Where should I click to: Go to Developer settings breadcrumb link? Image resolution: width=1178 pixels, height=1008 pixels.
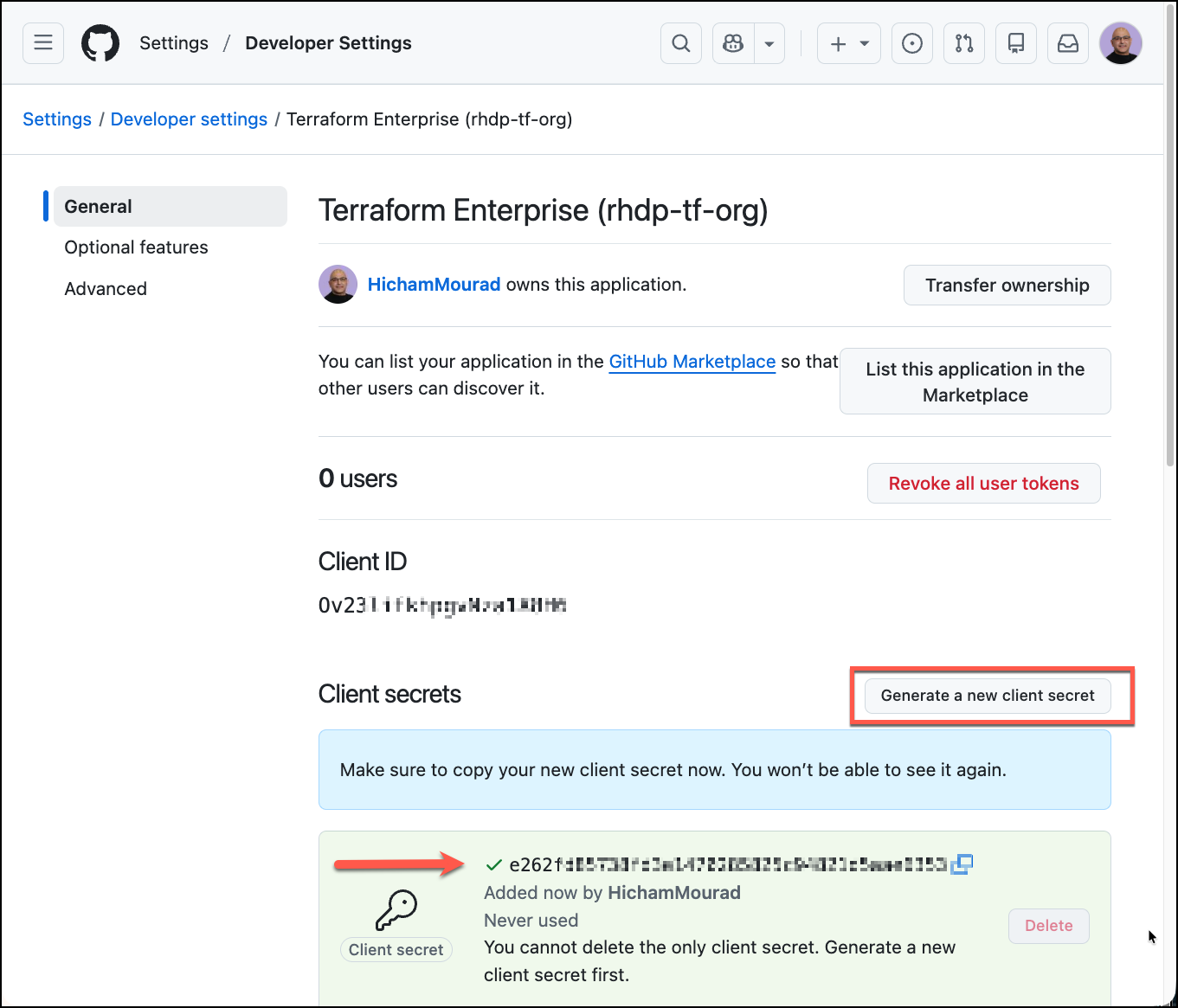(189, 119)
